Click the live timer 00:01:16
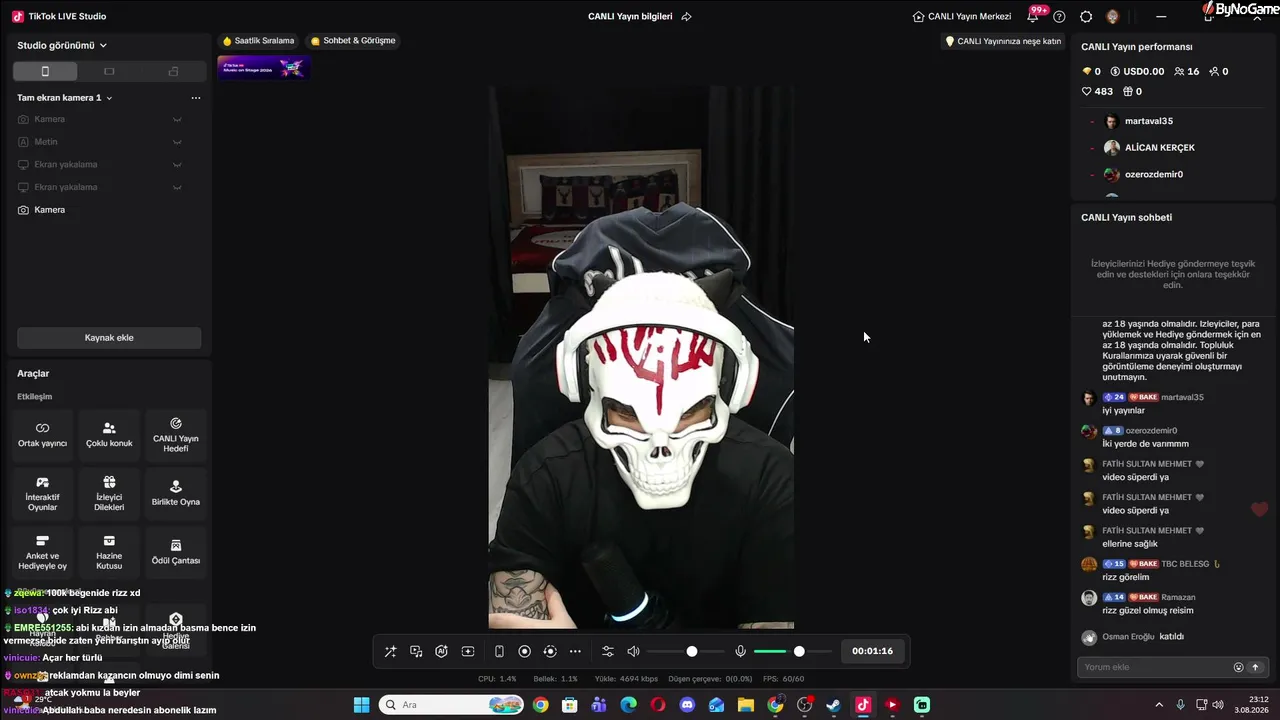Viewport: 1280px width, 720px height. (872, 651)
